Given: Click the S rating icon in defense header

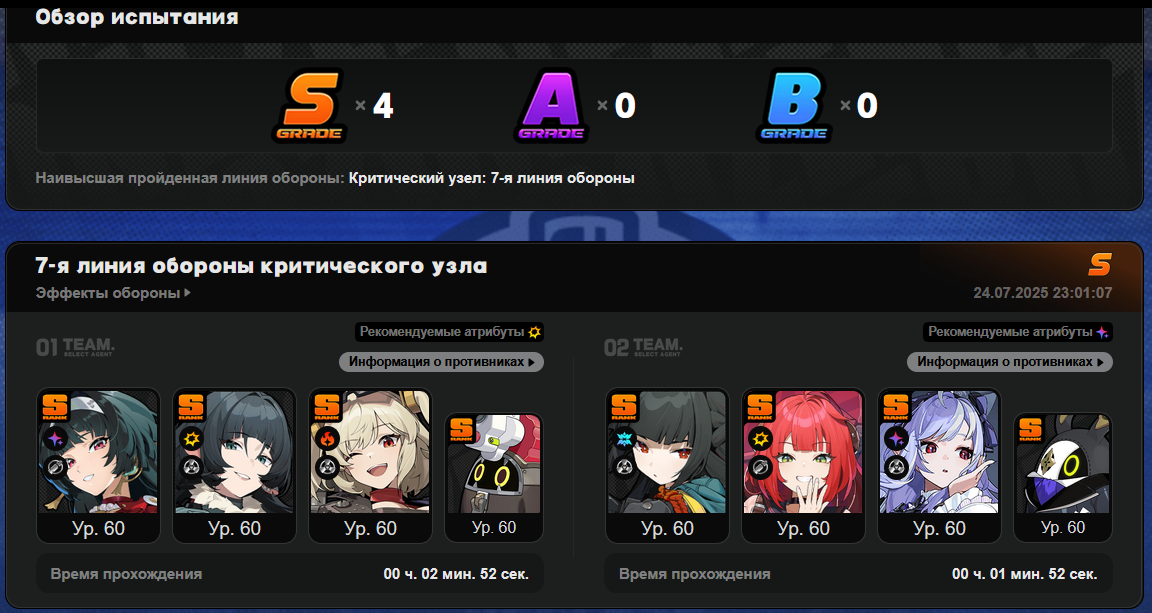Looking at the screenshot, I should (1100, 264).
